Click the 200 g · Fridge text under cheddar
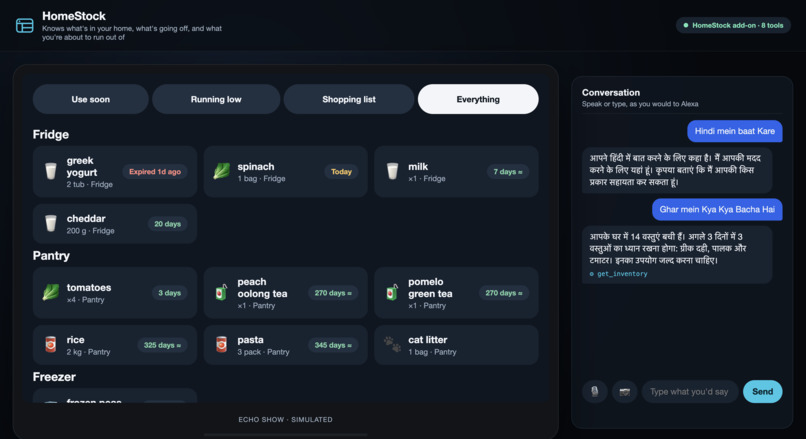 (90, 231)
